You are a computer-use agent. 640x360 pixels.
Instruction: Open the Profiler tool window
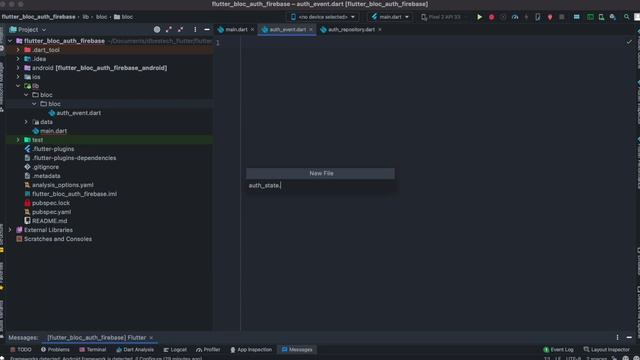tap(208, 349)
